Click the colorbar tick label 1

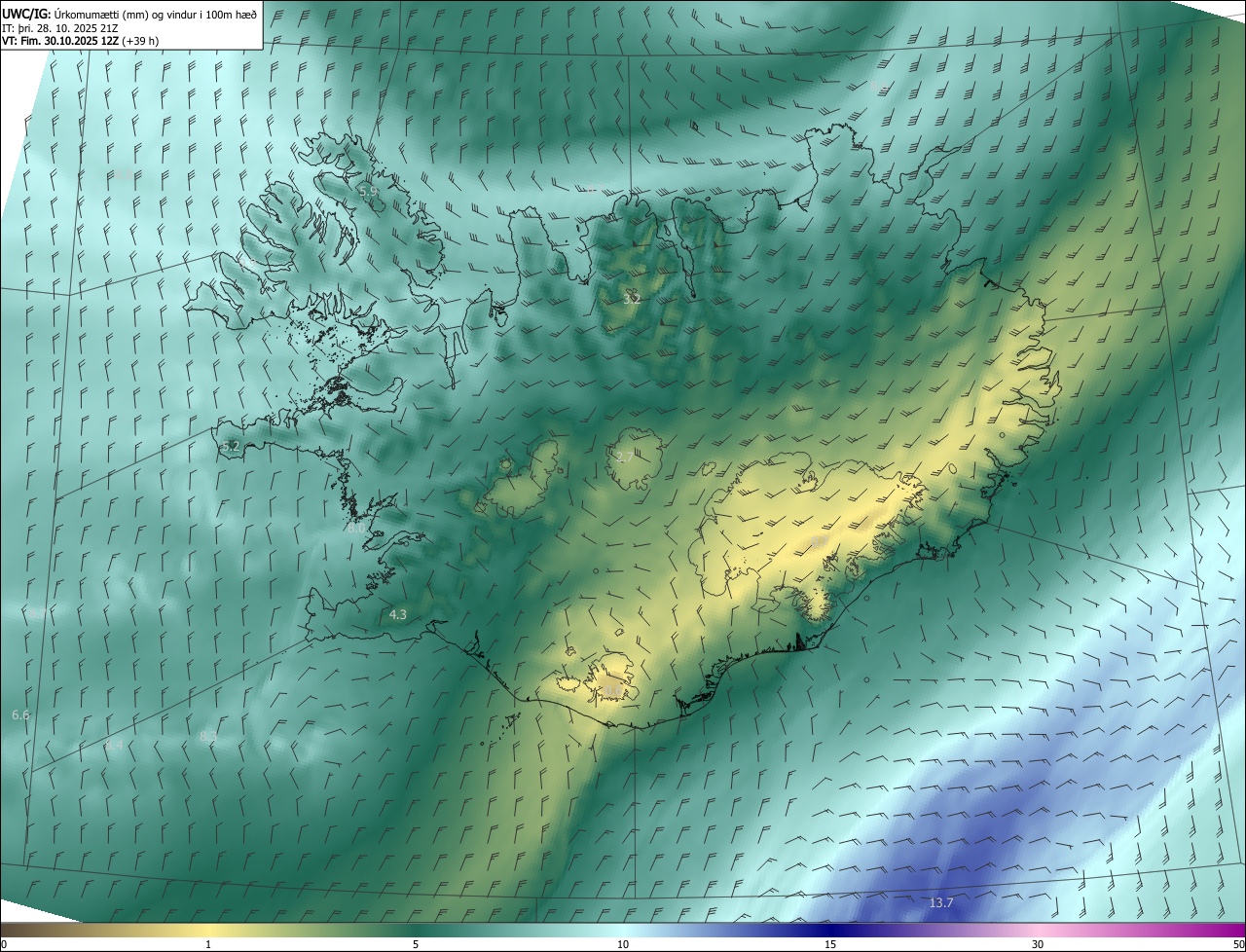[208, 945]
